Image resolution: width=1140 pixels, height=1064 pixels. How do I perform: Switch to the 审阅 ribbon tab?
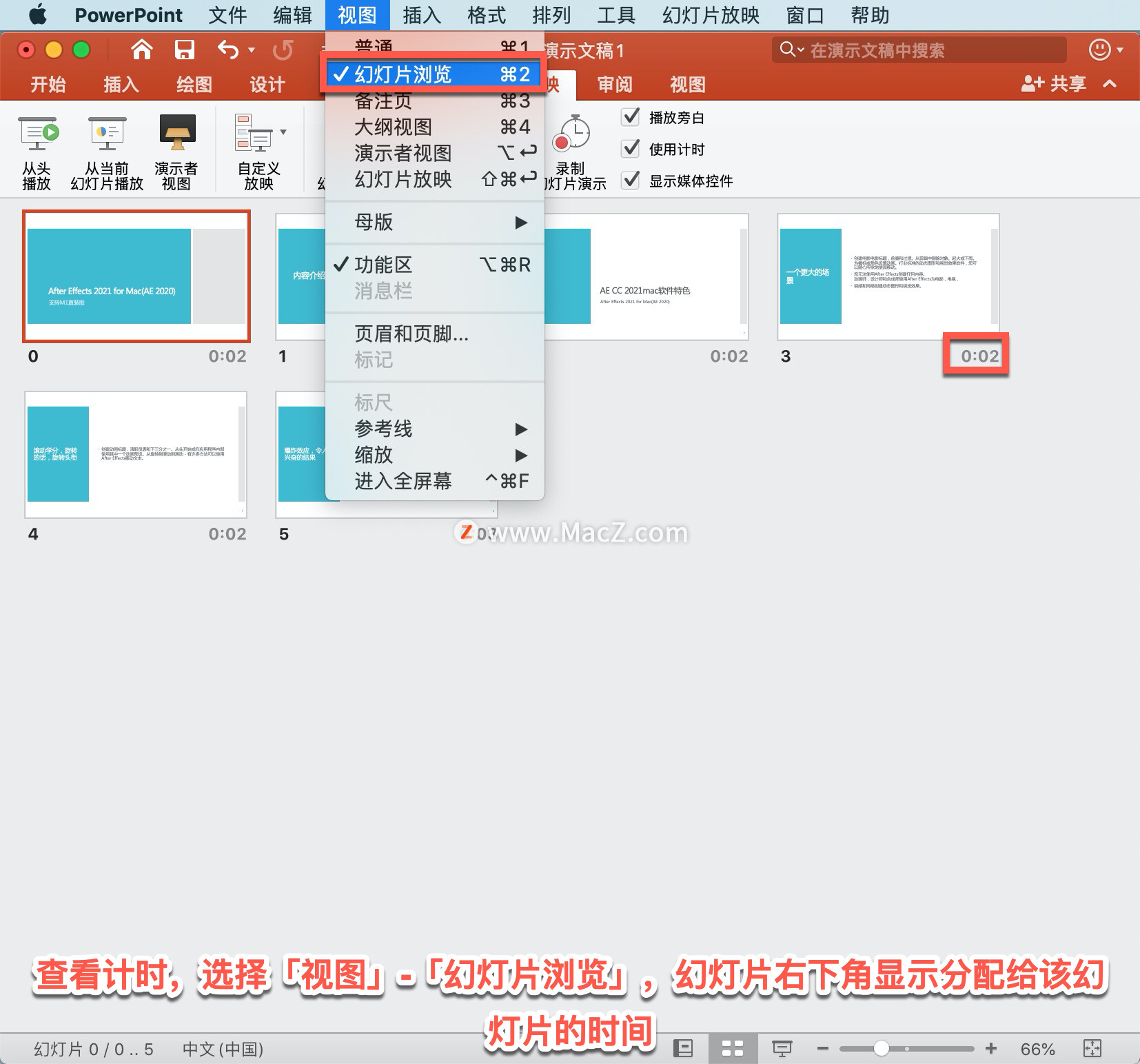tap(615, 84)
